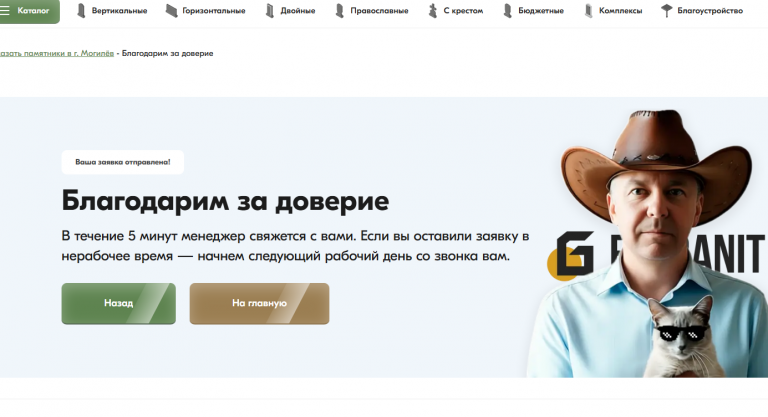Click the Горизонтальные monument icon
This screenshot has height=417, width=768.
click(x=171, y=10)
